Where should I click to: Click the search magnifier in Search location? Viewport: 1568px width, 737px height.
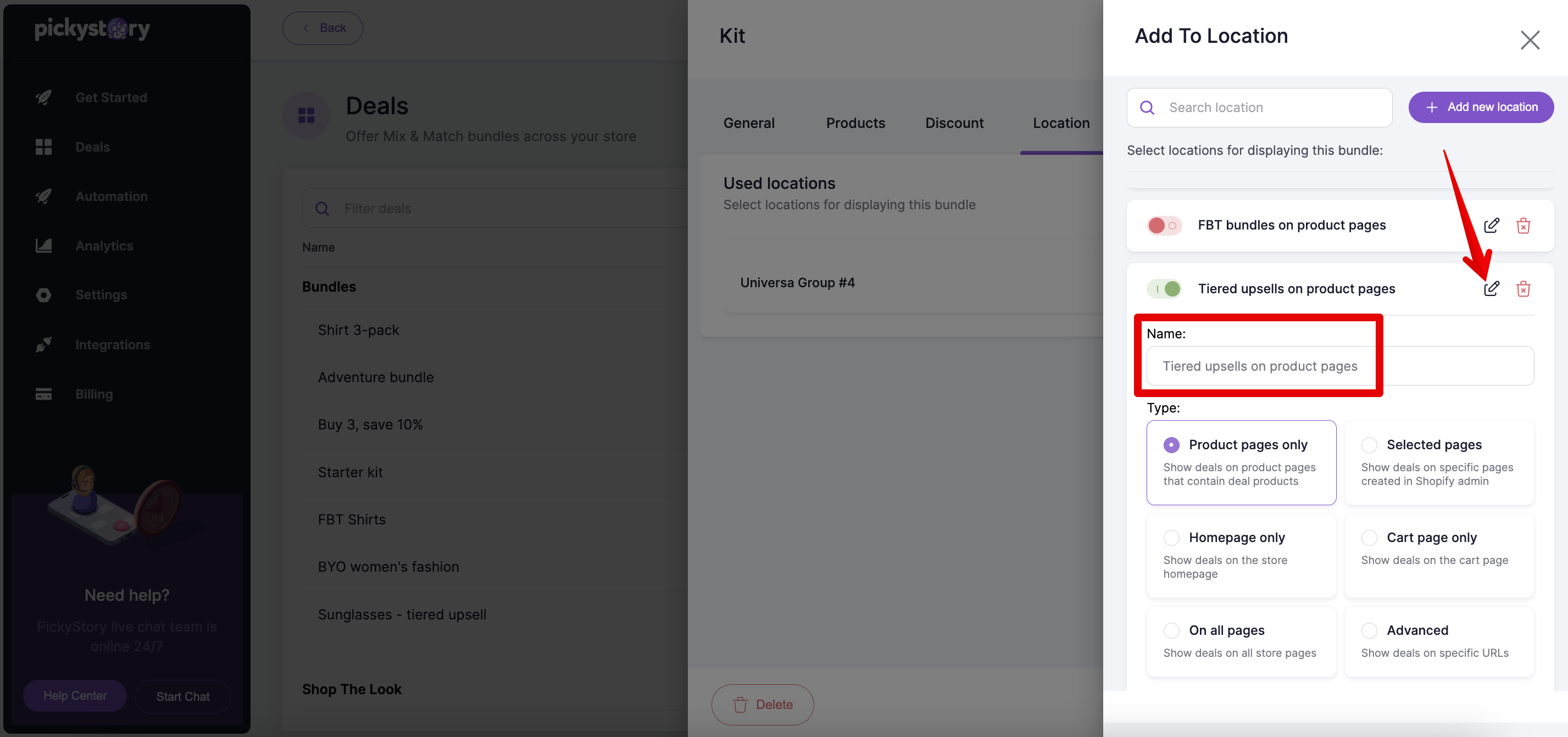click(1147, 108)
